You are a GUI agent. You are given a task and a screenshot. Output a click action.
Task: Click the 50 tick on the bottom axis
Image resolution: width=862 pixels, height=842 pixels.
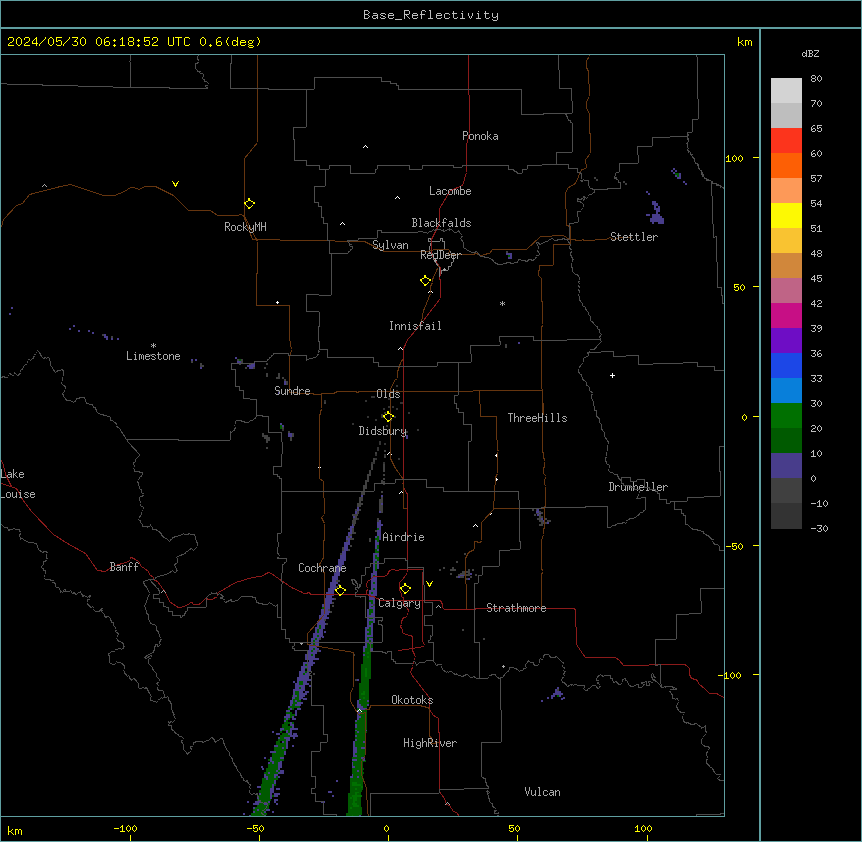(x=514, y=829)
